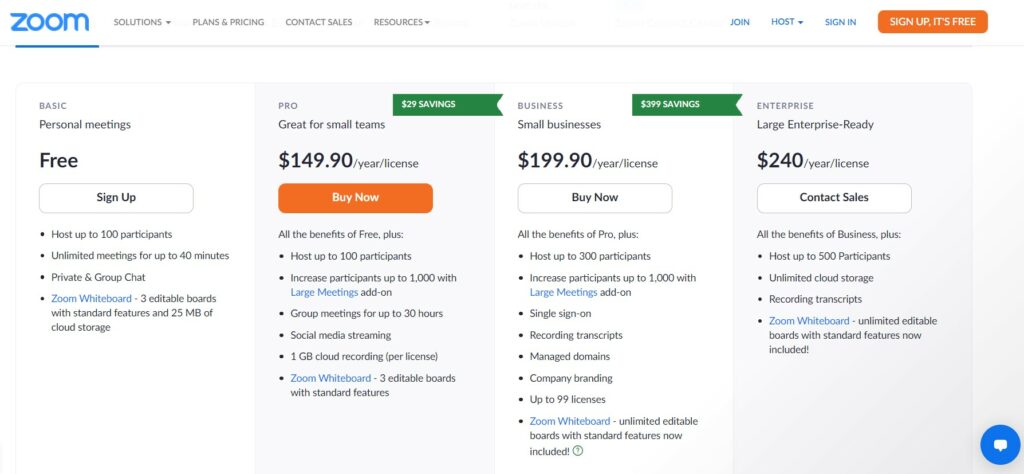Expand the Resources dropdown menu
Screen dimensions: 1024x474
[x=402, y=22]
